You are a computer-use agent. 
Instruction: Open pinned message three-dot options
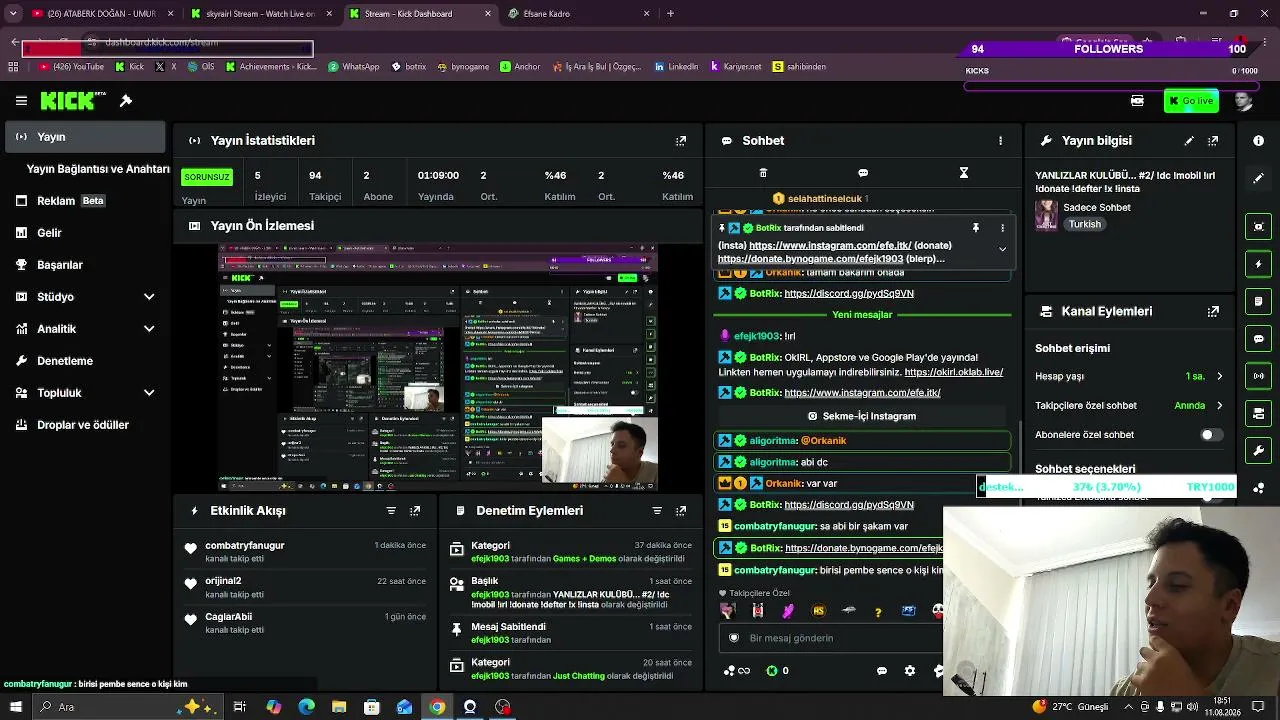tap(1002, 228)
